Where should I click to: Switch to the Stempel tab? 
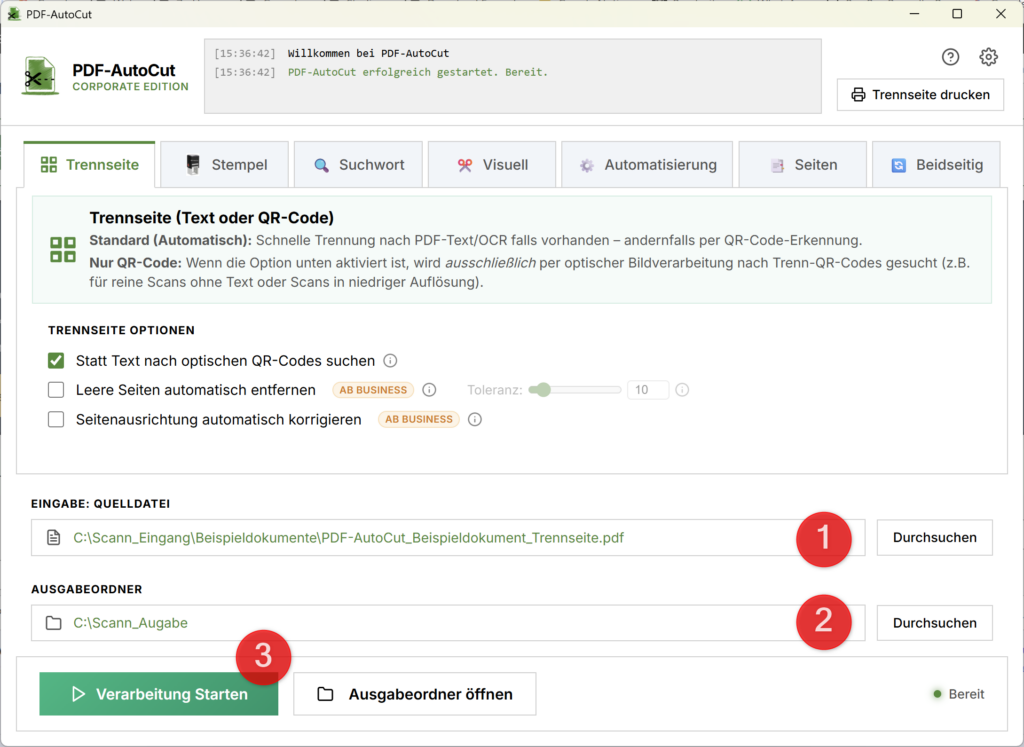tap(225, 165)
